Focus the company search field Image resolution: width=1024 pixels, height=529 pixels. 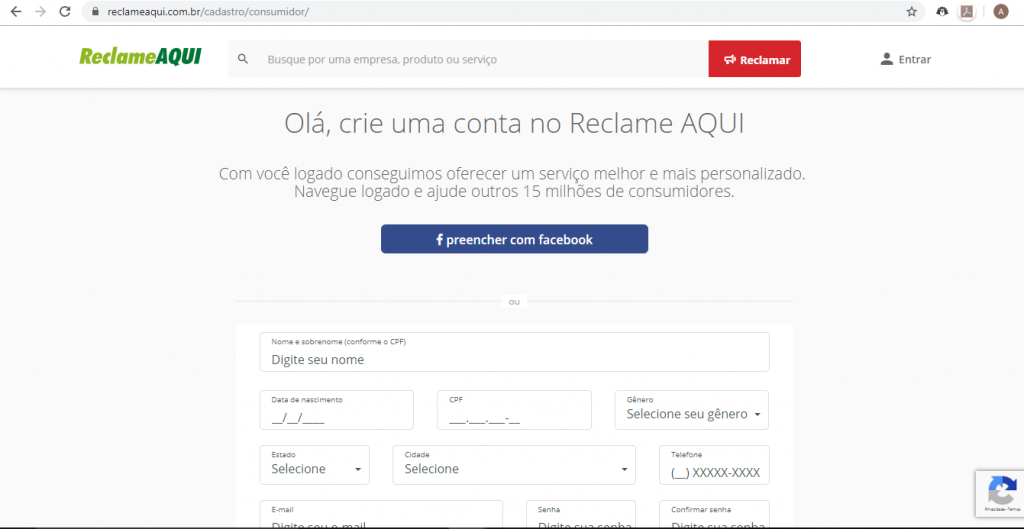click(x=468, y=59)
